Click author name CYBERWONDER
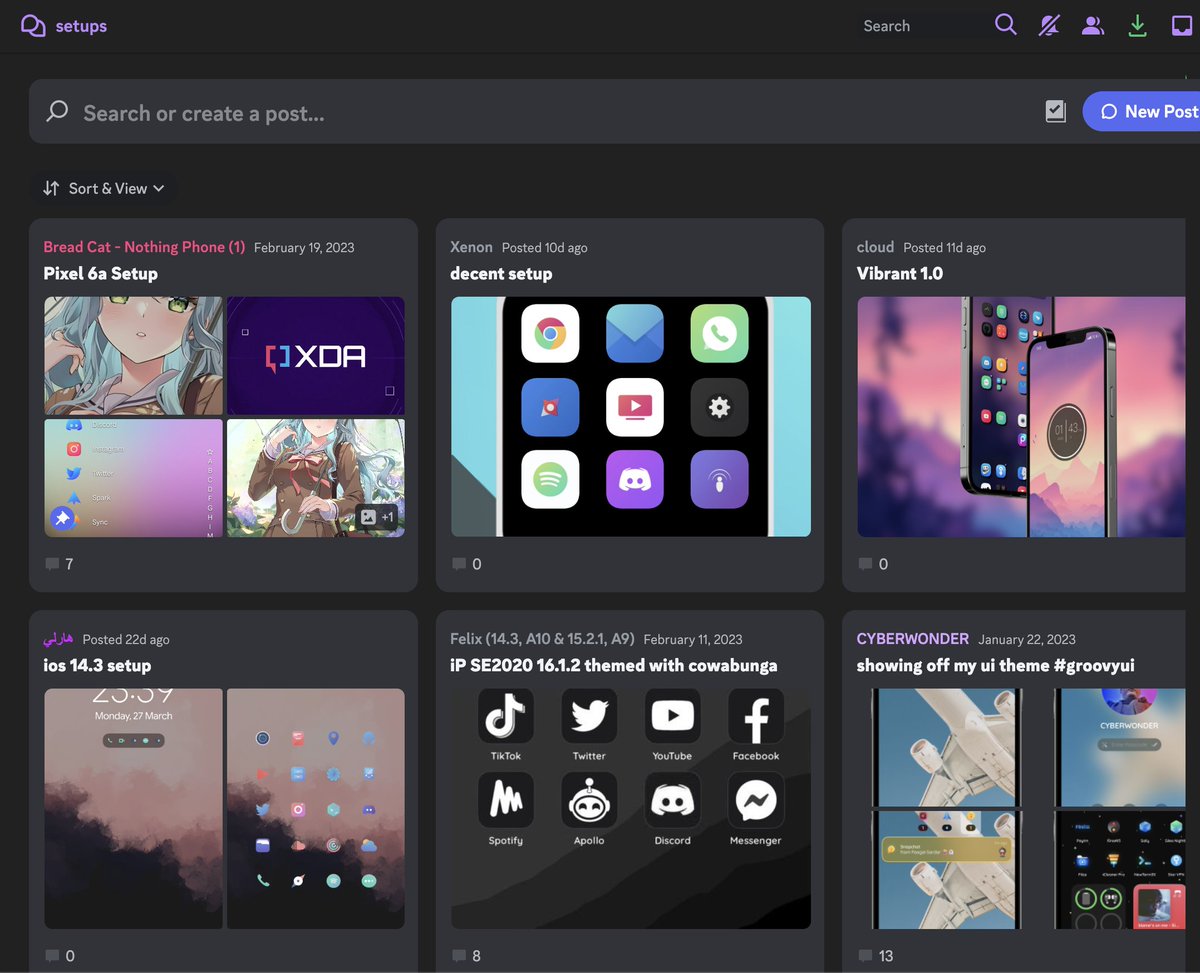1200x973 pixels. click(x=913, y=639)
